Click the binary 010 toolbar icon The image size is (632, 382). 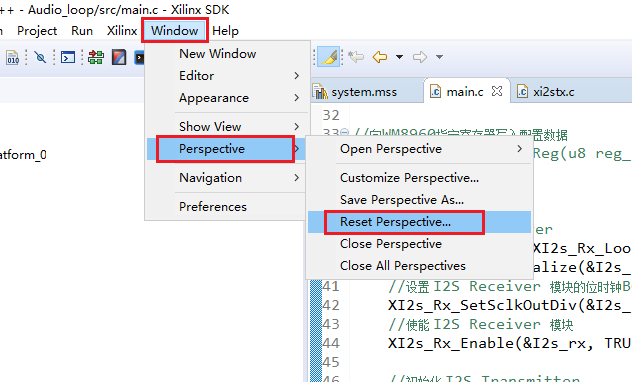[12, 58]
